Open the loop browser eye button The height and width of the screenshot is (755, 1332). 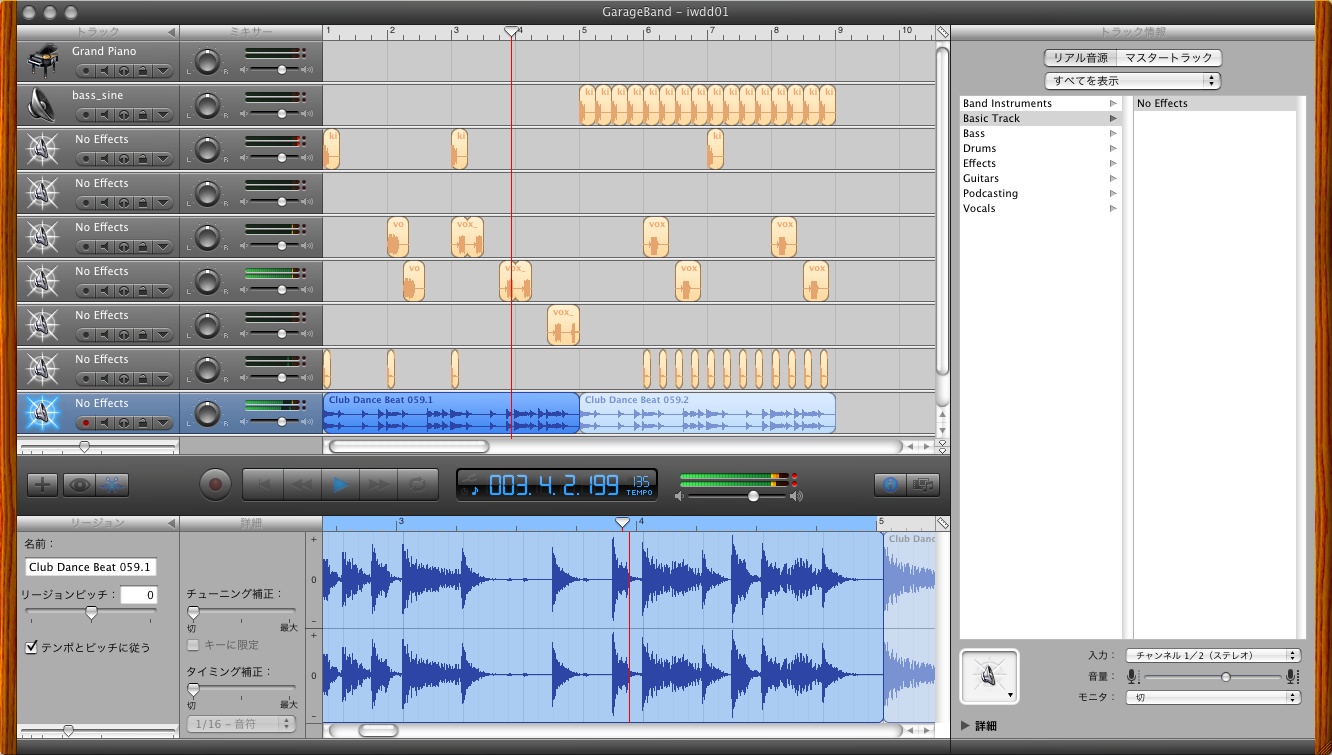click(x=79, y=485)
